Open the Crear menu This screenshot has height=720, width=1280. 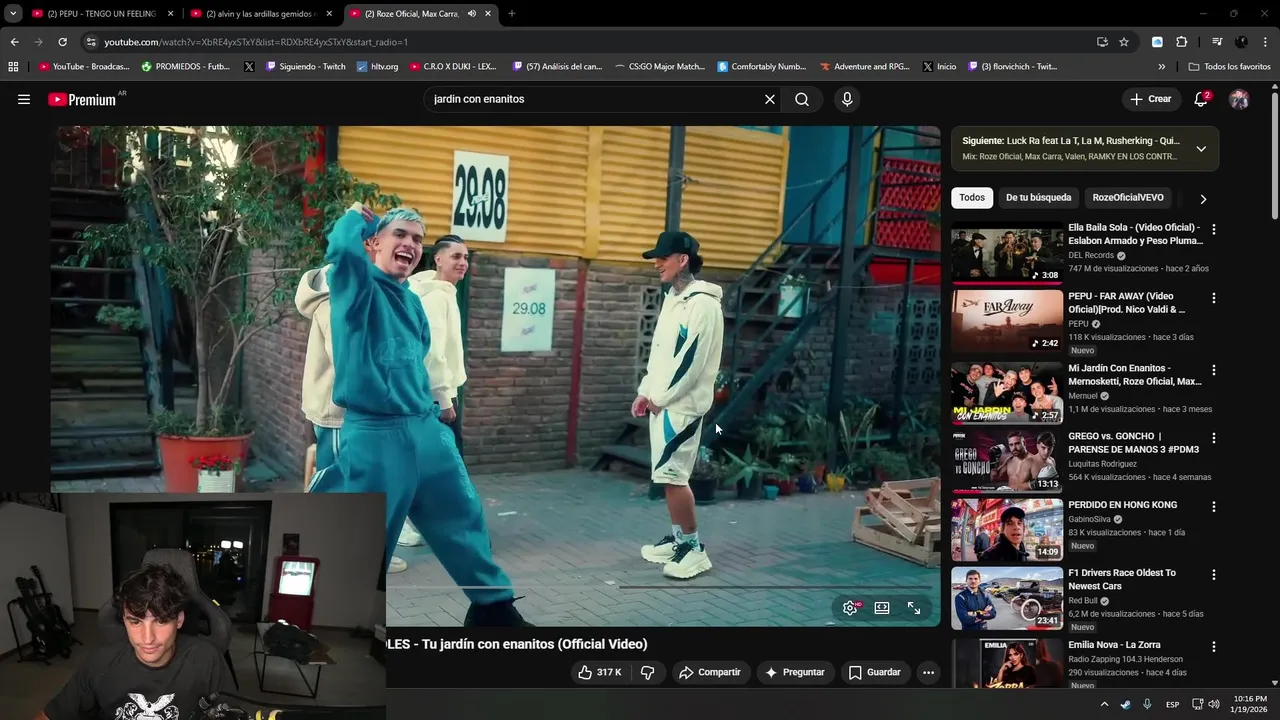point(1150,99)
